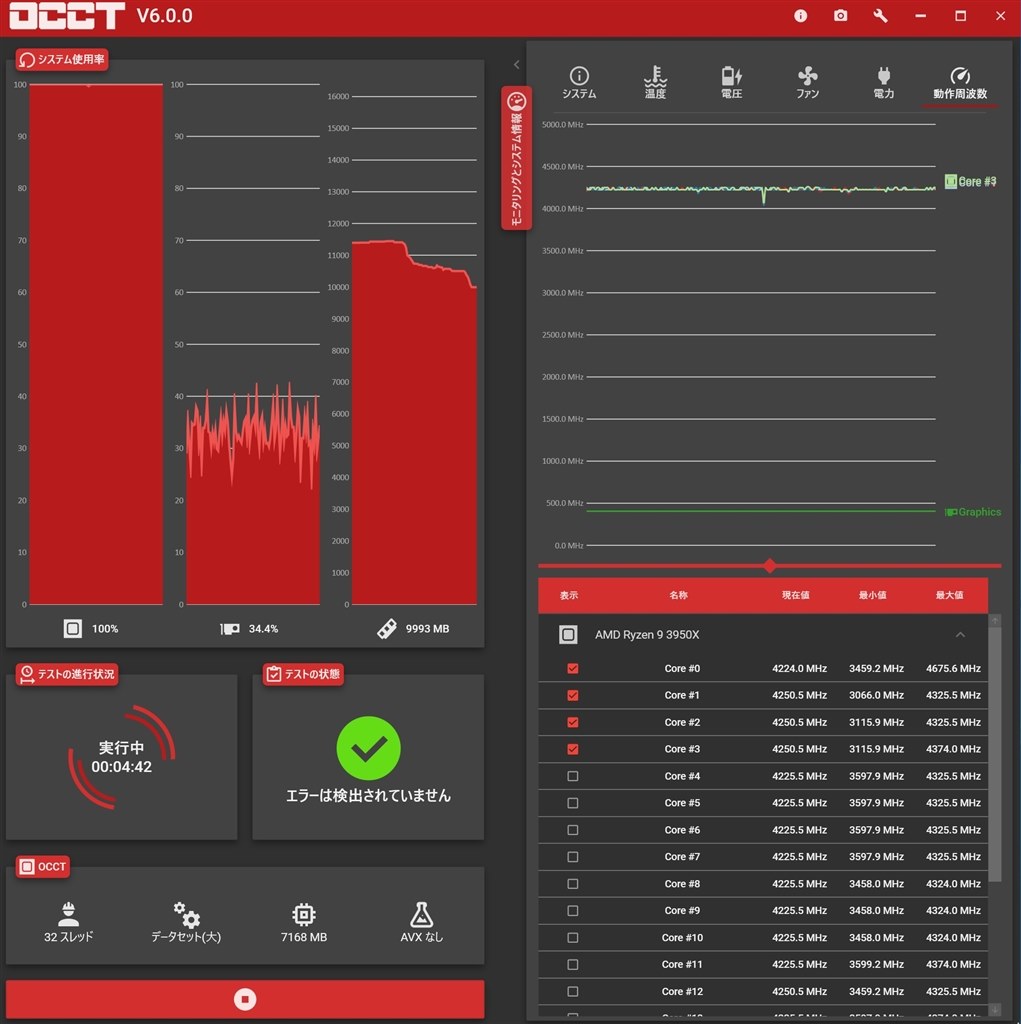
Task: Sort by the 名称 column header
Action: pos(678,595)
